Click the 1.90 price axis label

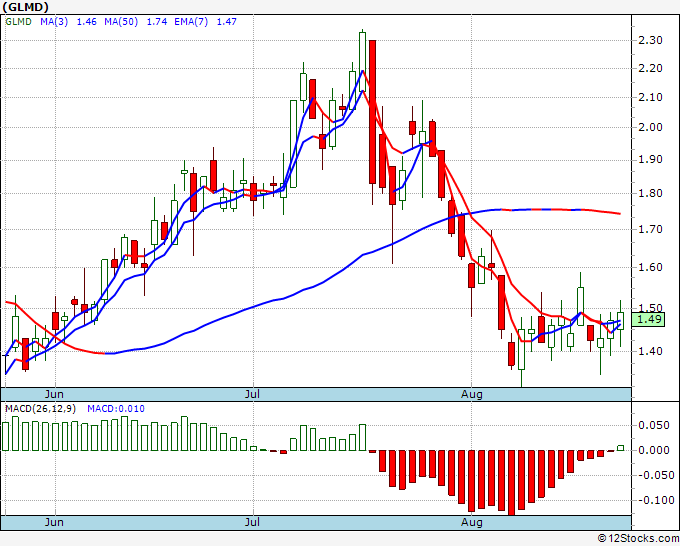[x=651, y=160]
